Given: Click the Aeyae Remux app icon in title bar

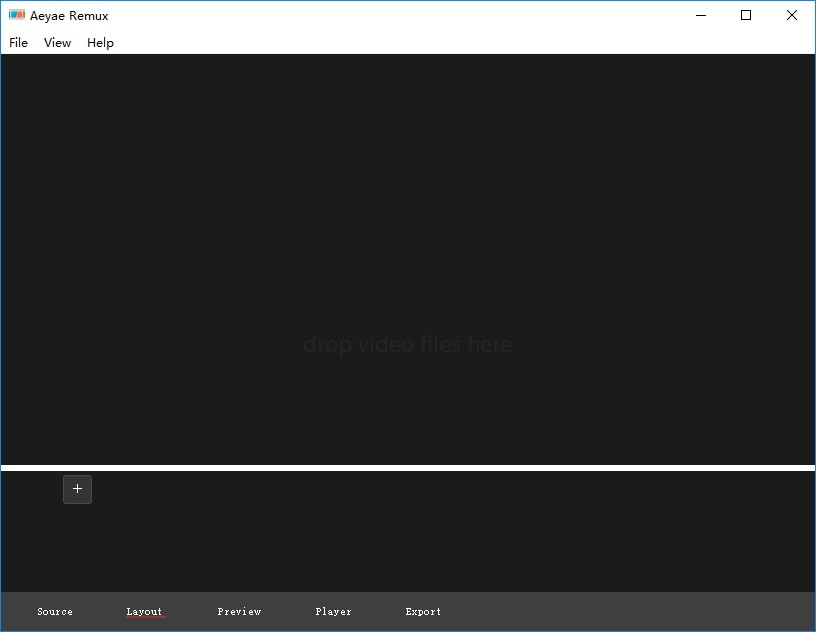Looking at the screenshot, I should (x=17, y=15).
